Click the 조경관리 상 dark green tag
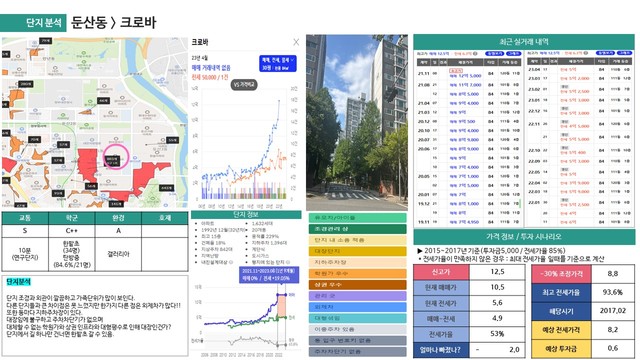 click(358, 229)
